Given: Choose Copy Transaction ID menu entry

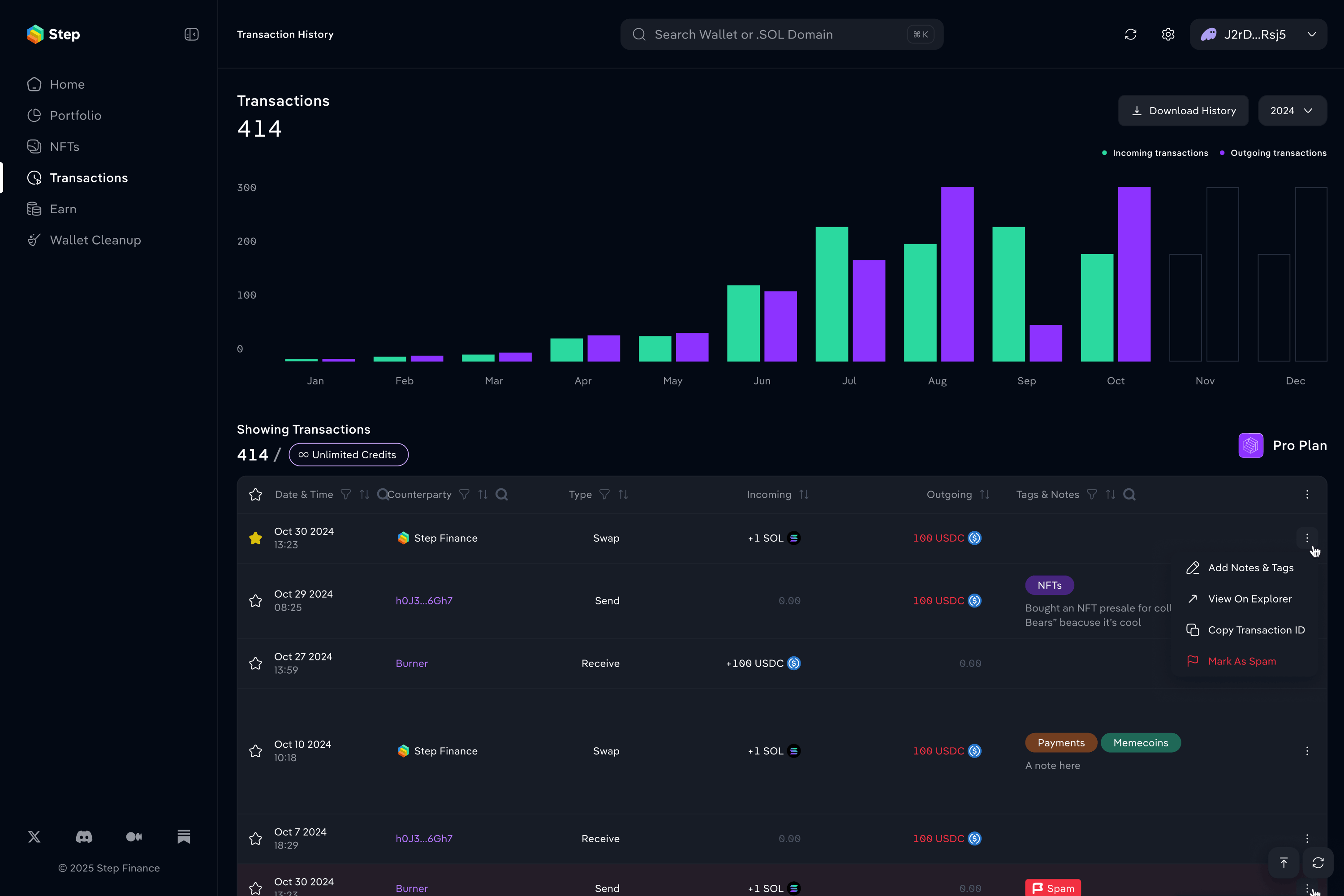Looking at the screenshot, I should click(1245, 630).
